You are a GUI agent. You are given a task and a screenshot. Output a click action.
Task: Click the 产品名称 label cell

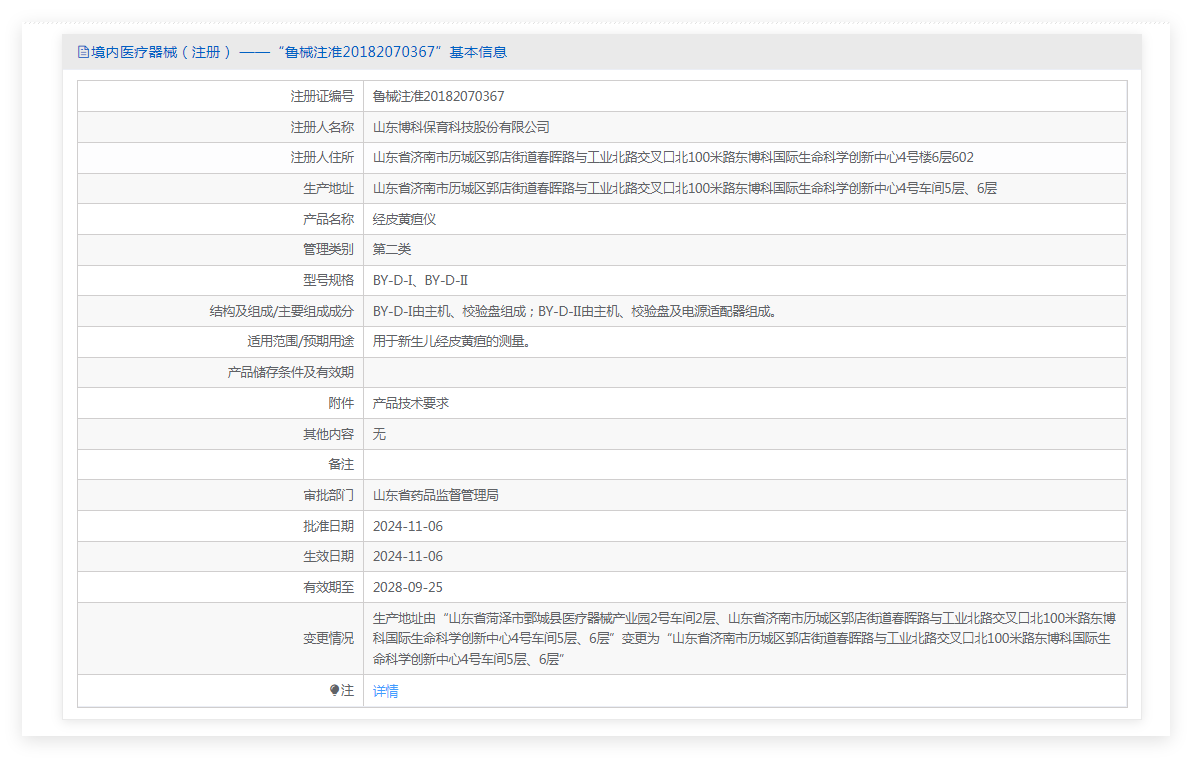220,219
